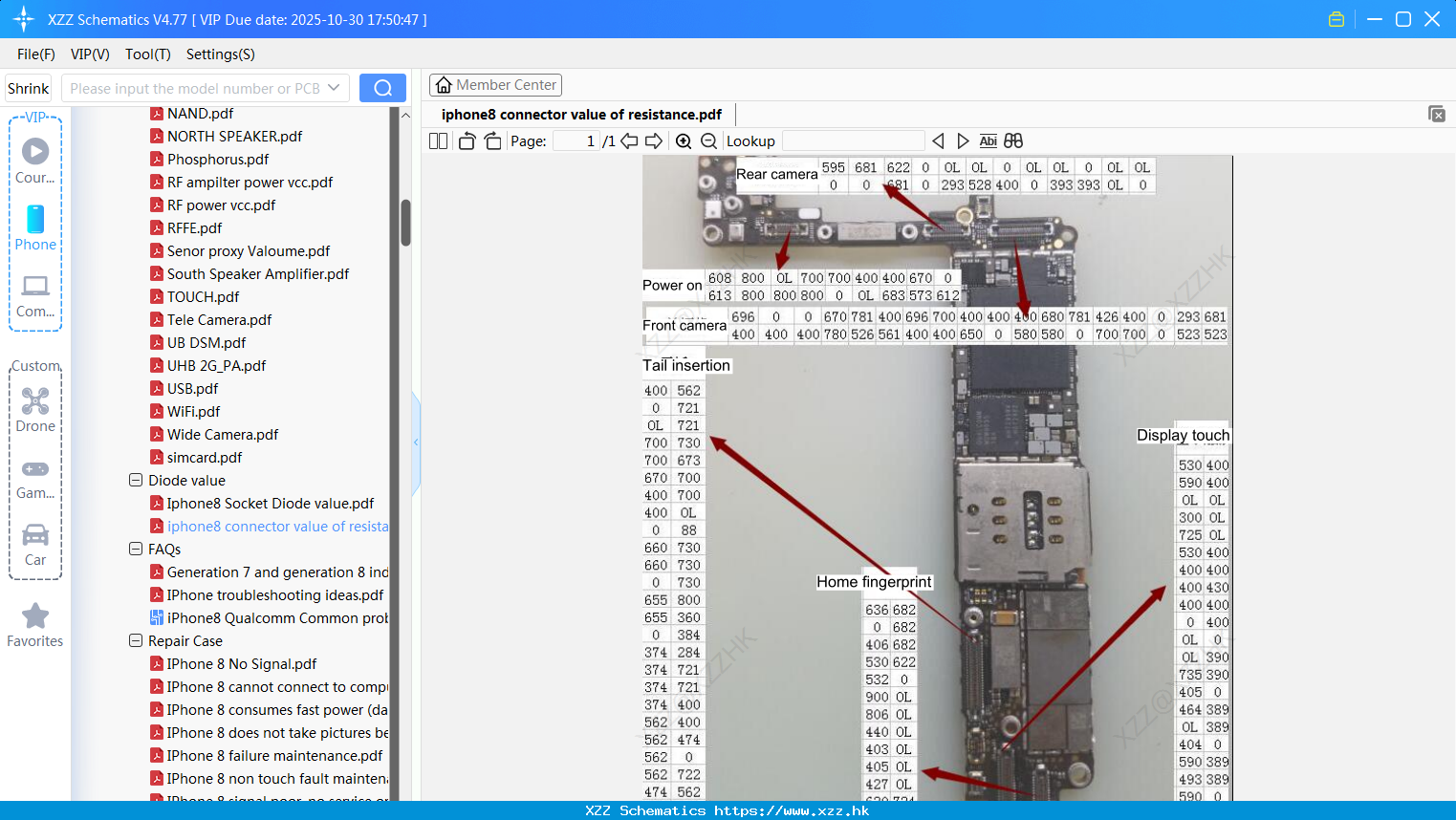This screenshot has height=820, width=1456.
Task: Find next lookup result
Action: pyautogui.click(x=963, y=141)
